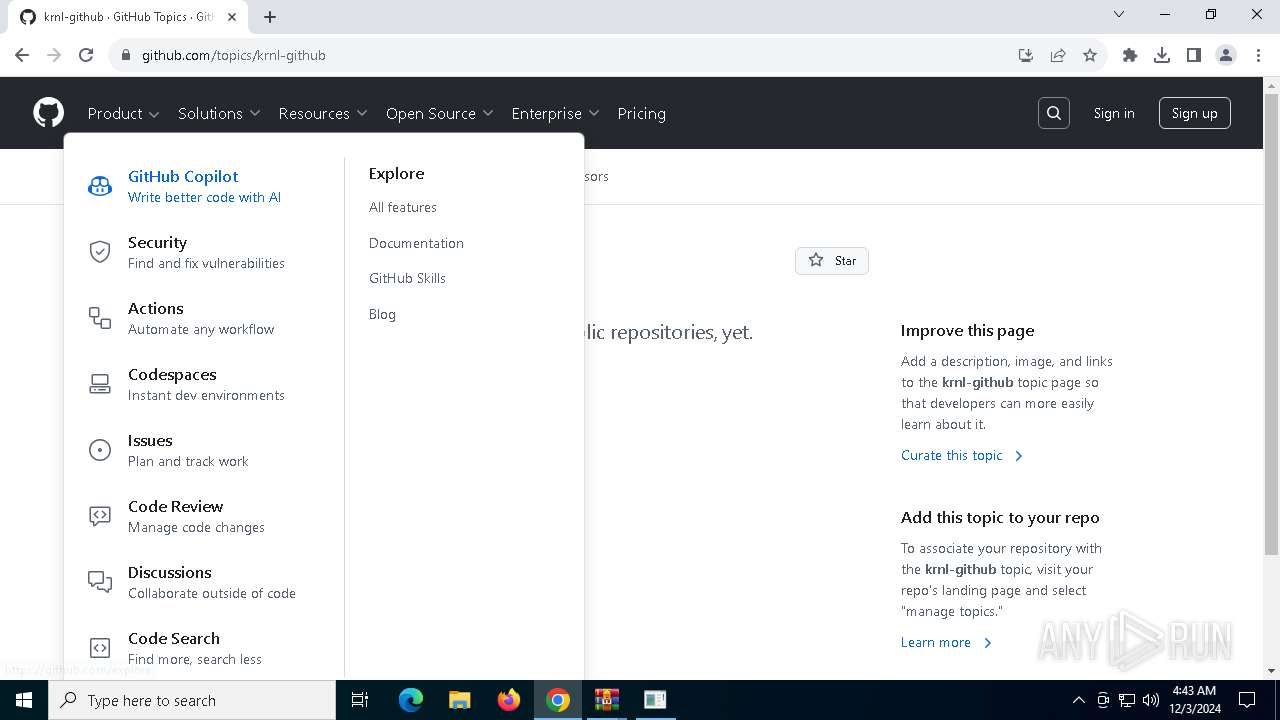Select the Security menu entry

[x=204, y=252]
